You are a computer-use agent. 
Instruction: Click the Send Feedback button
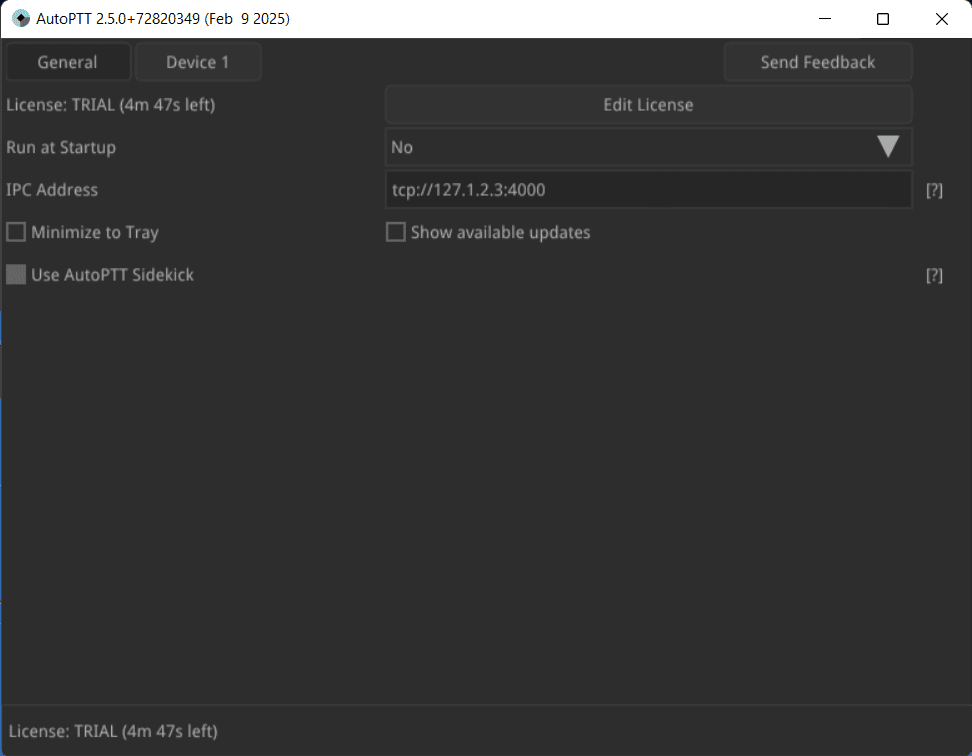click(818, 62)
